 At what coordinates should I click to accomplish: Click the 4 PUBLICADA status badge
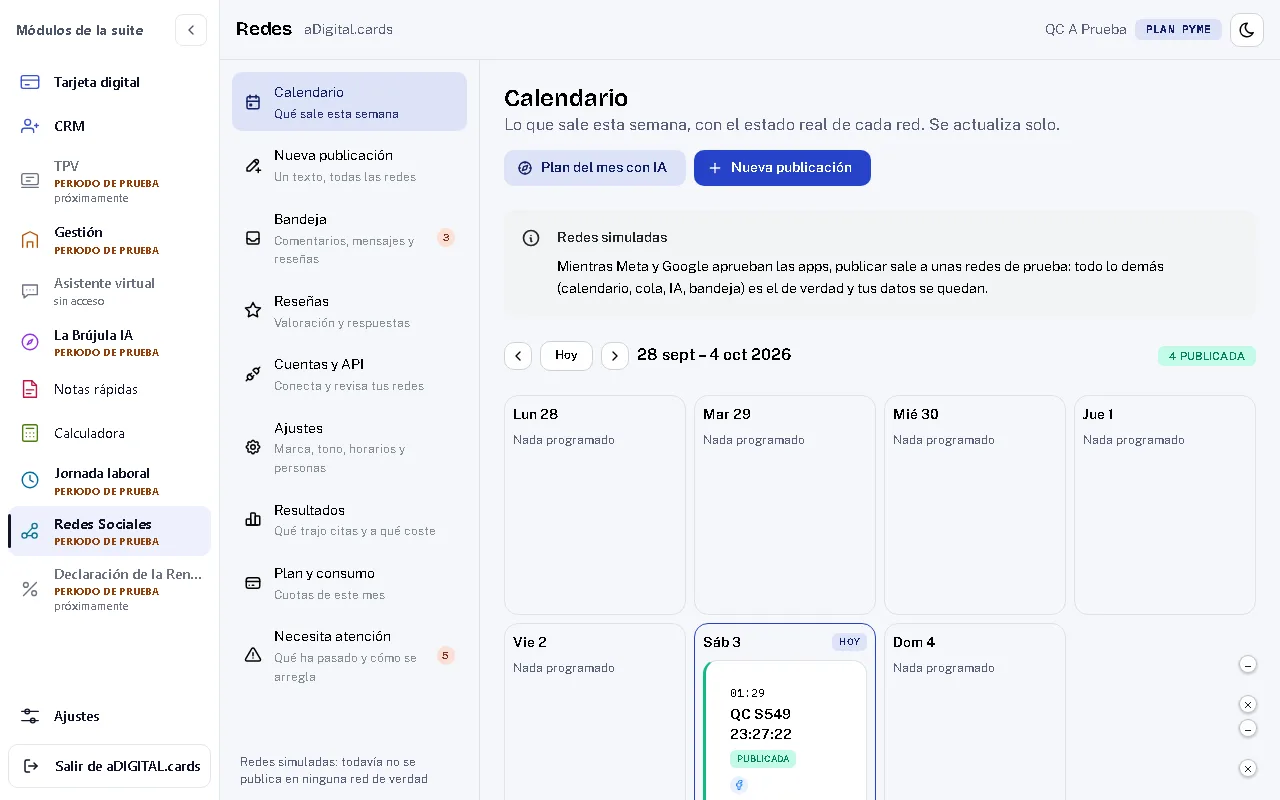pos(1207,356)
